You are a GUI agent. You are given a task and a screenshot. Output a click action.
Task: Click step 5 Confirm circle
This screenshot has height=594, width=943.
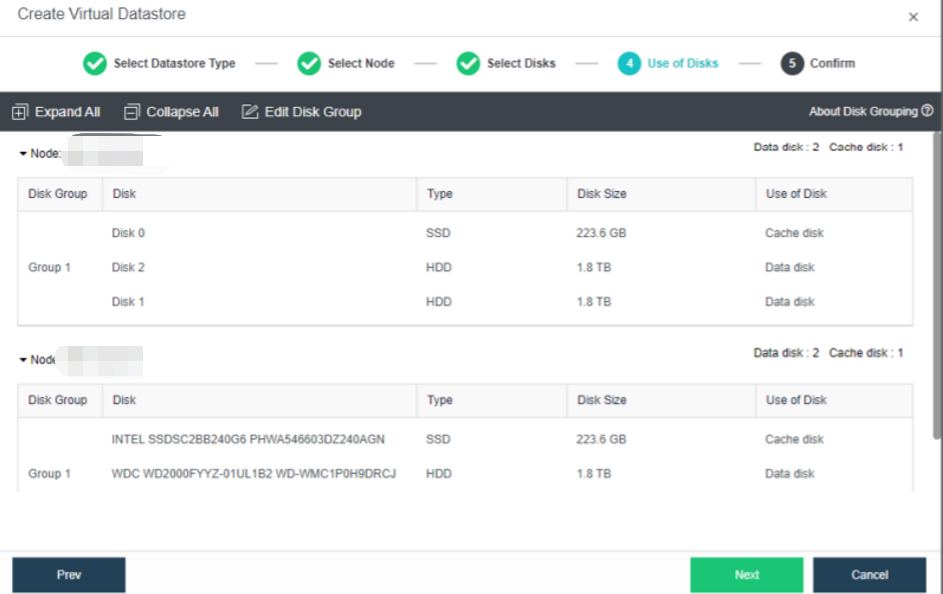tap(792, 63)
